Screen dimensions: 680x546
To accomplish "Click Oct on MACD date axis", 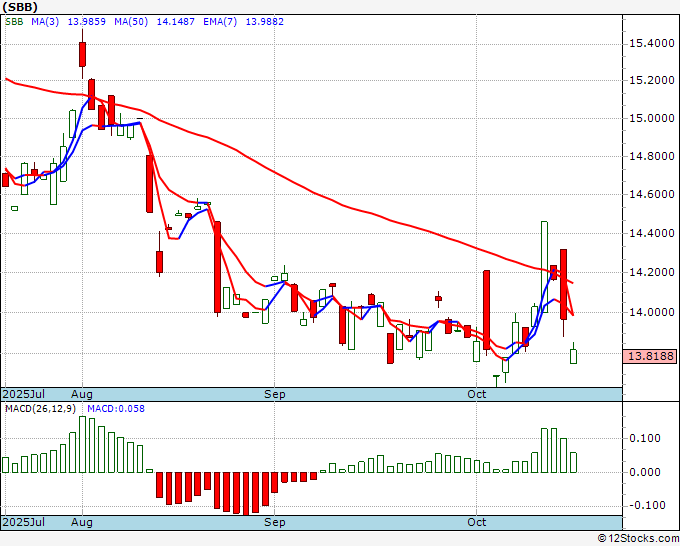I will coord(477,522).
